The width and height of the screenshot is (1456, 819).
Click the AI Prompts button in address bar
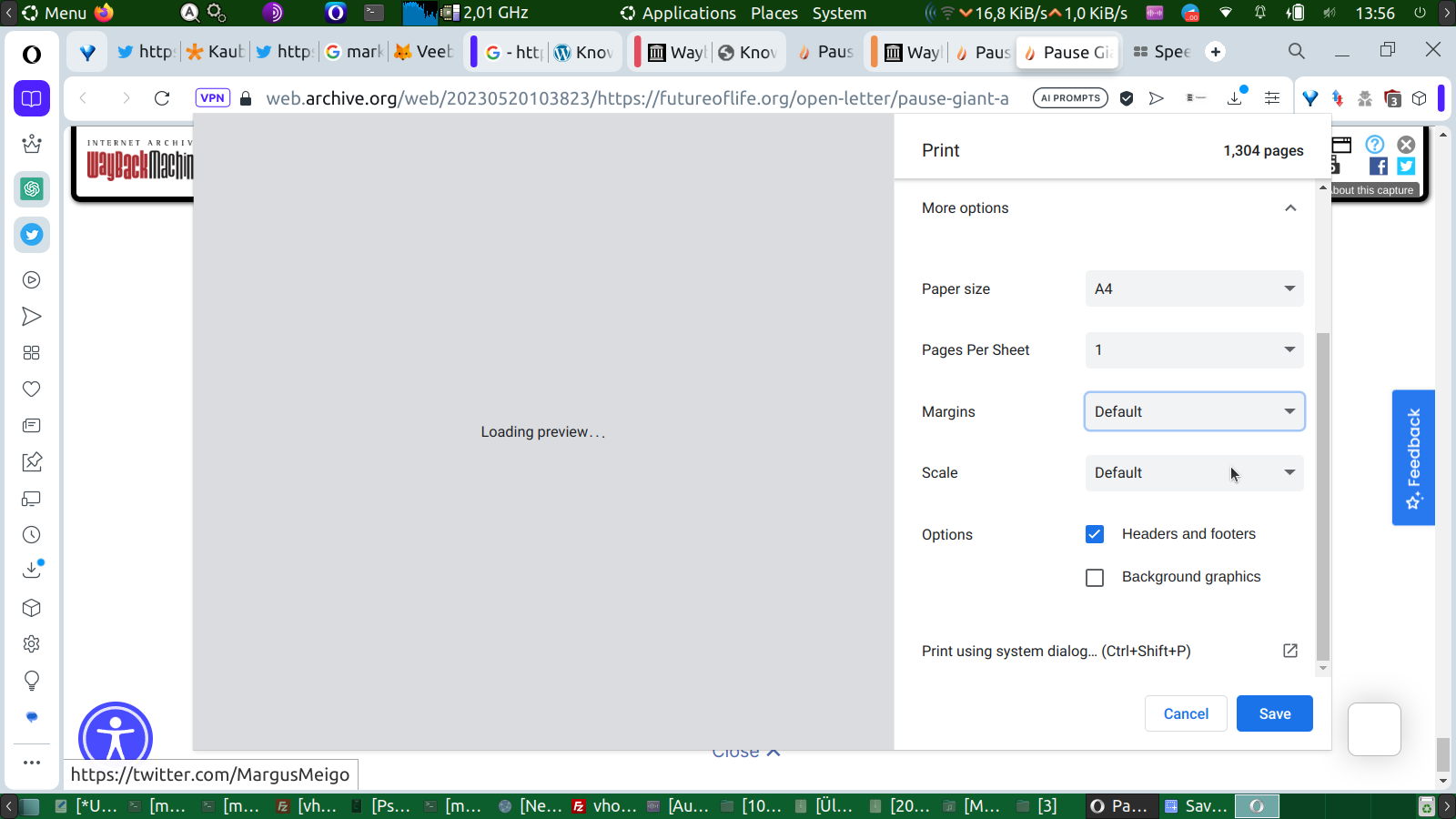(1070, 98)
